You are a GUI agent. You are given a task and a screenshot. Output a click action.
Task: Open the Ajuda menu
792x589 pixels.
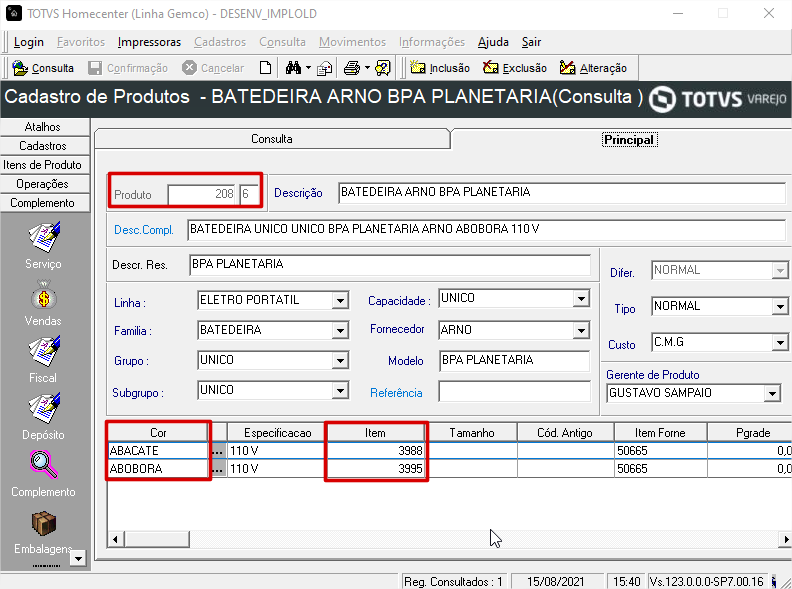click(493, 42)
